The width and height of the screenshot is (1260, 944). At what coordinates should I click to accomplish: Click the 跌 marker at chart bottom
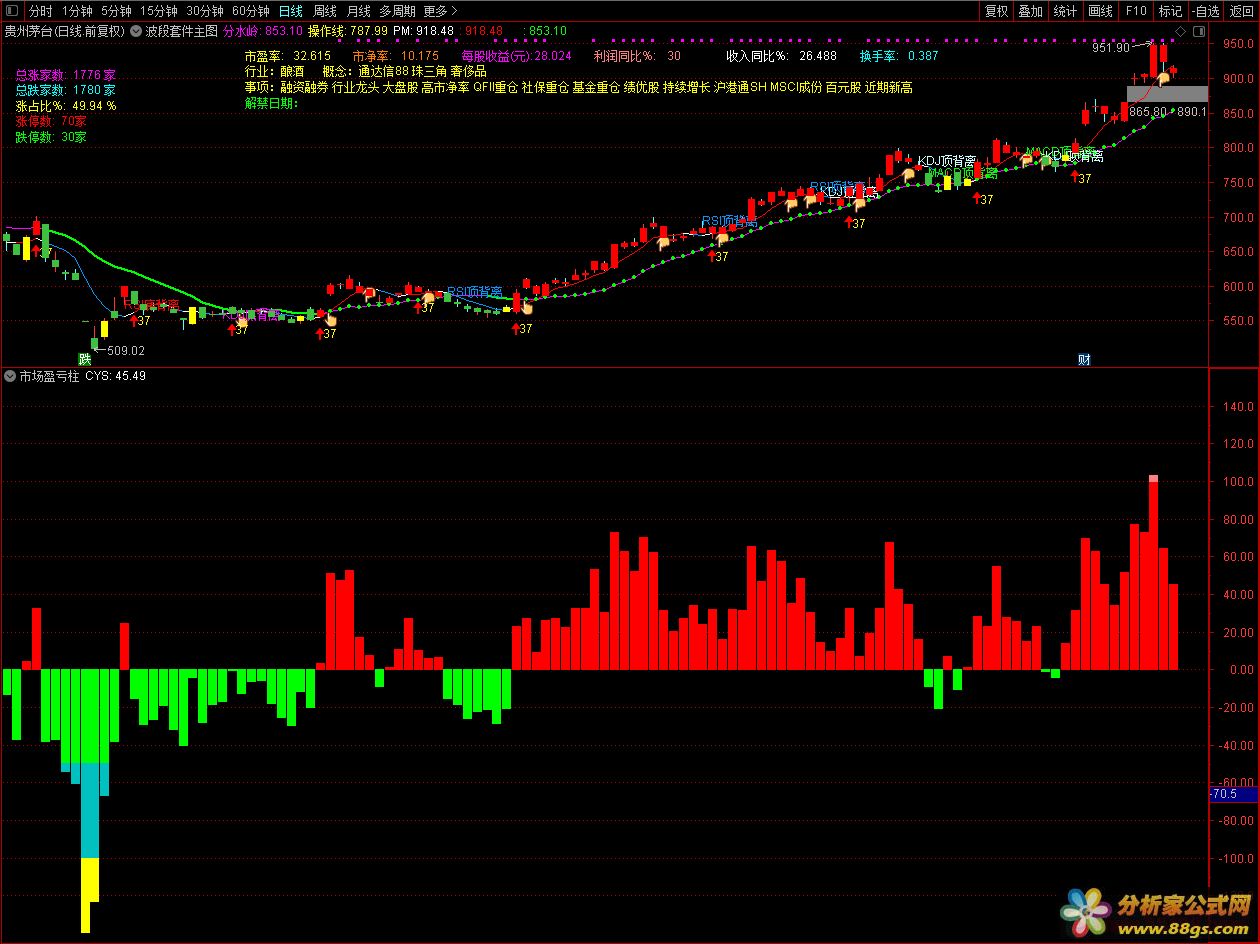click(85, 359)
